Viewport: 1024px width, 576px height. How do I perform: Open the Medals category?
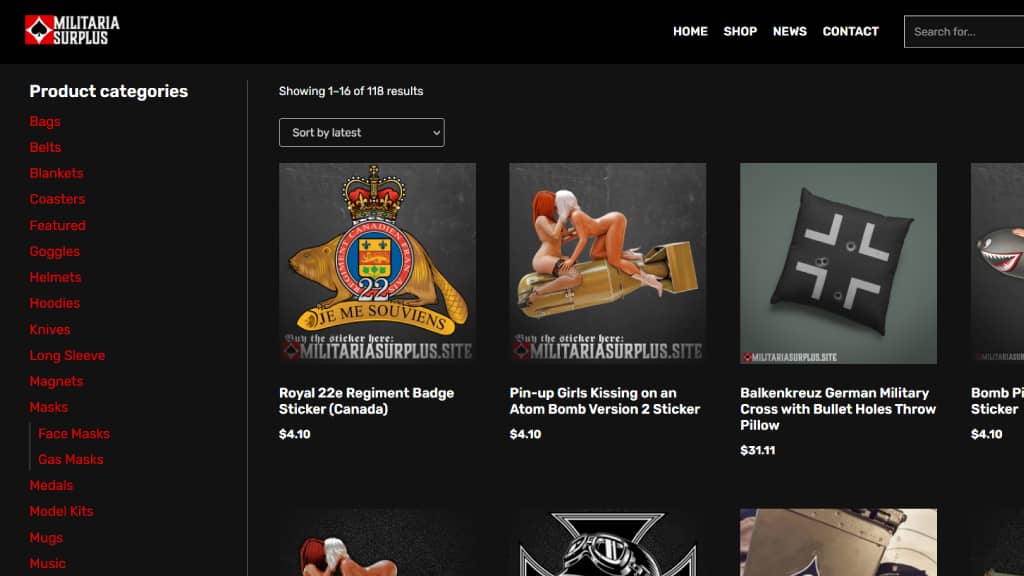(51, 485)
